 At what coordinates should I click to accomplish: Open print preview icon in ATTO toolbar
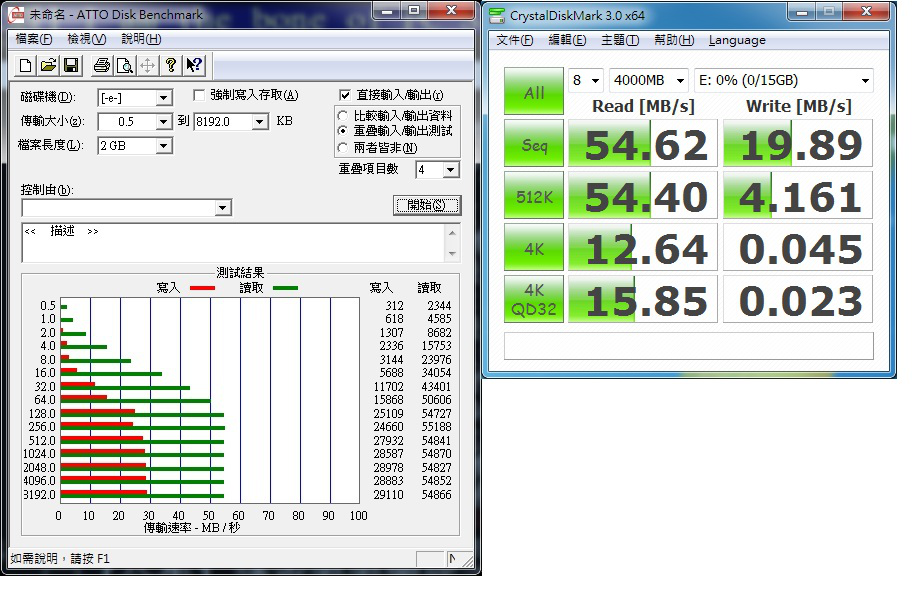124,65
